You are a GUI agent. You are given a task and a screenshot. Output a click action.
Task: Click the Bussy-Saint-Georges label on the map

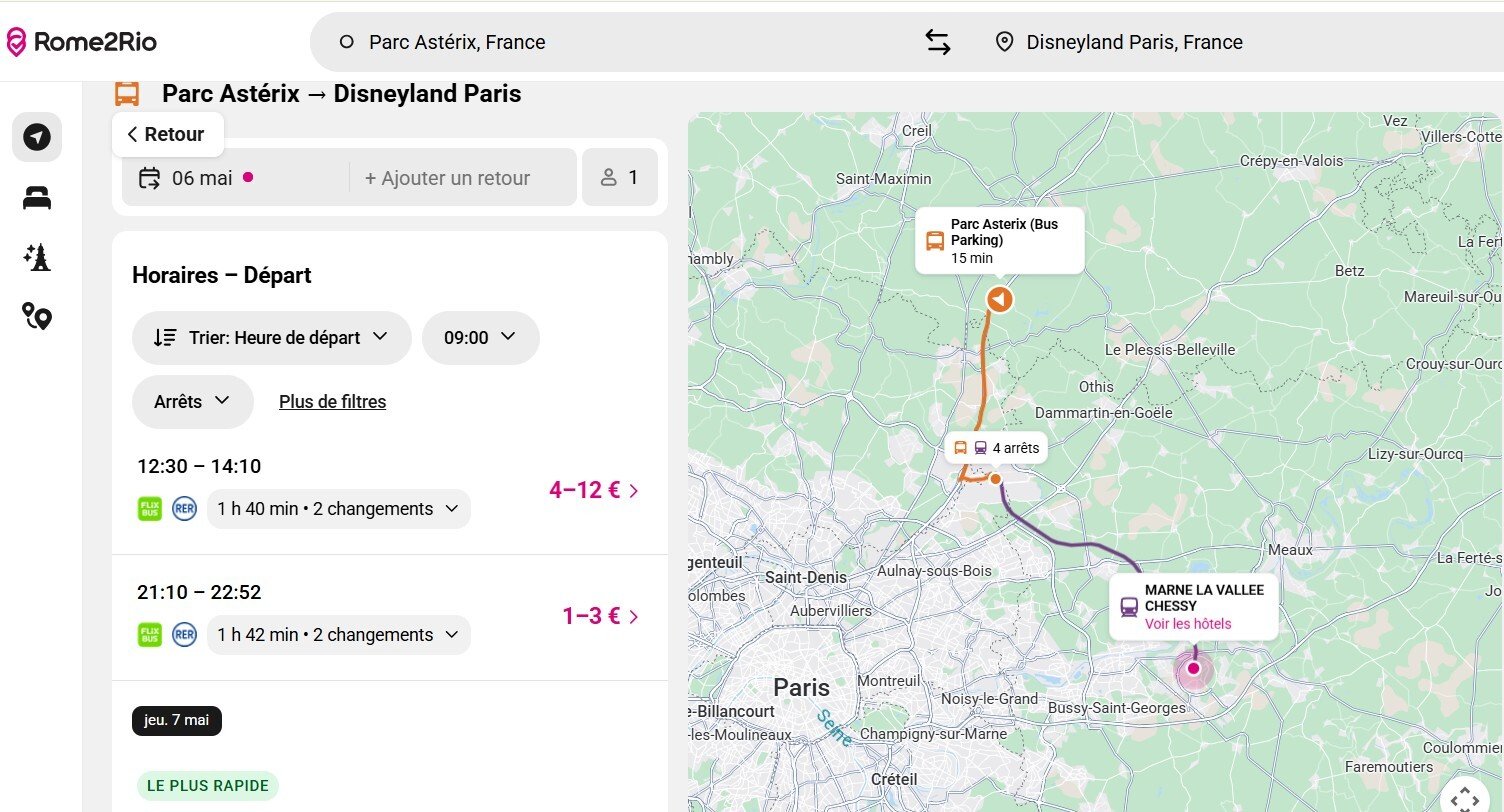tap(1117, 708)
